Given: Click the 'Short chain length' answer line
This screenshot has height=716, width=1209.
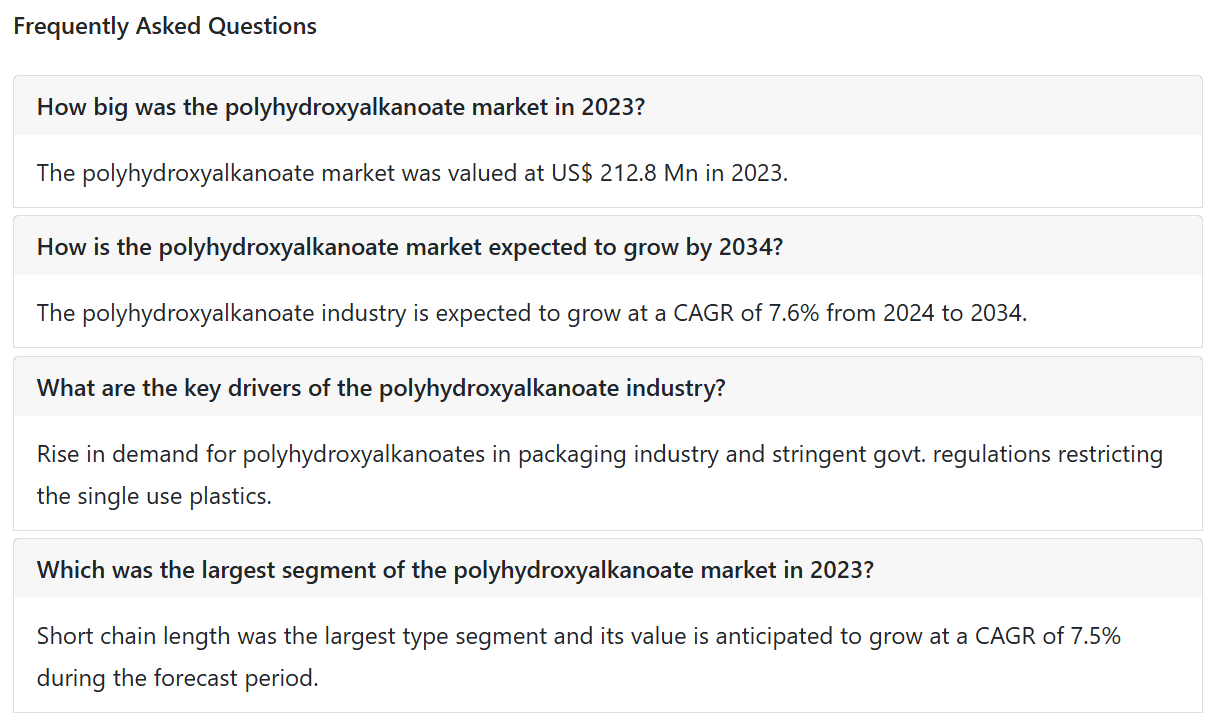Looking at the screenshot, I should coord(579,635).
